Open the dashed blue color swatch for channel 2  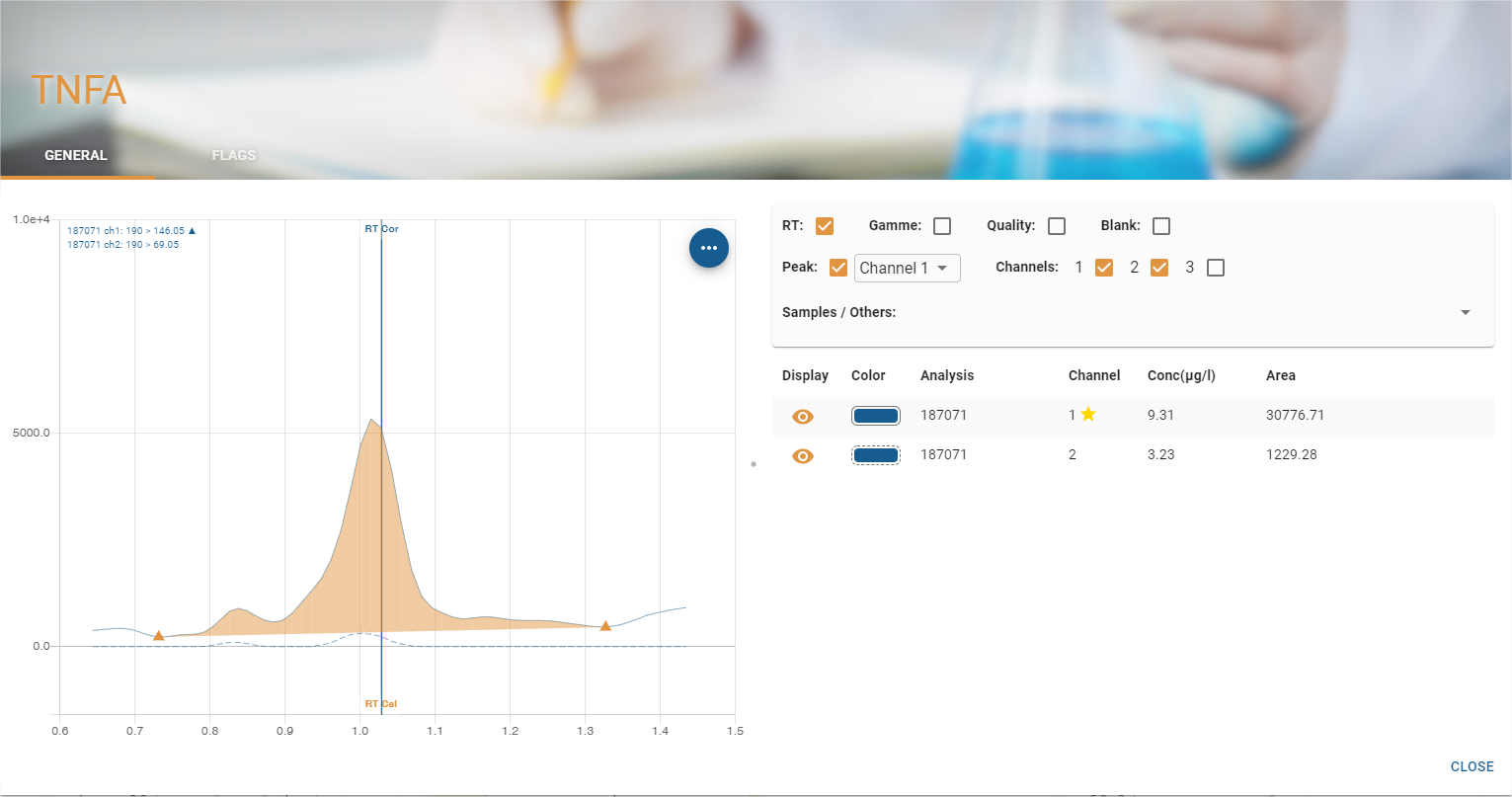click(x=875, y=455)
